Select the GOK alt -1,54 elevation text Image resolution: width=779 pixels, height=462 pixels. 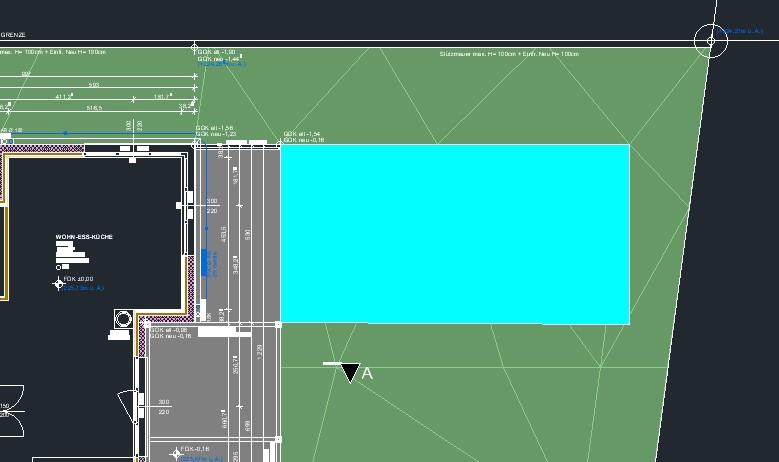click(301, 134)
